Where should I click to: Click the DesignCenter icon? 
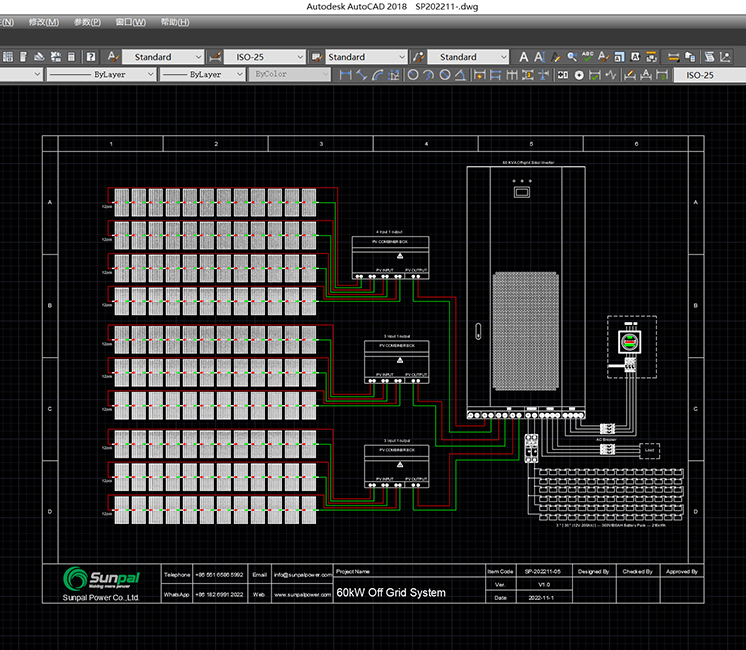tap(23, 57)
